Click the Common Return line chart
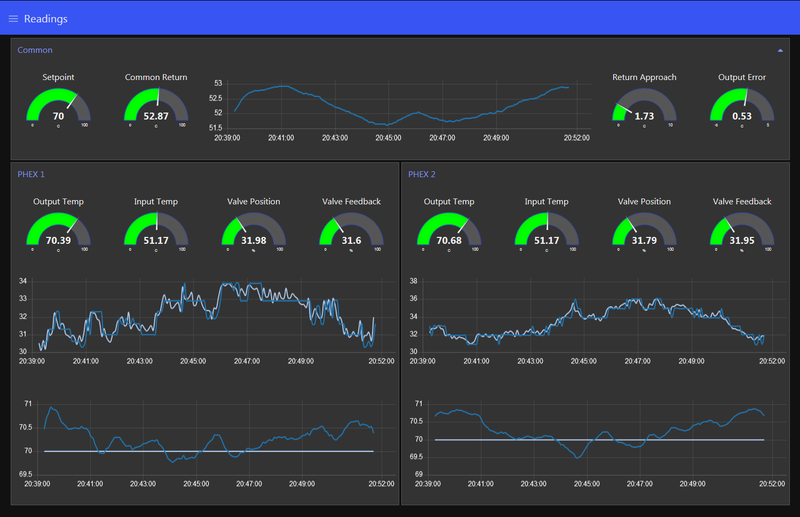 click(401, 110)
